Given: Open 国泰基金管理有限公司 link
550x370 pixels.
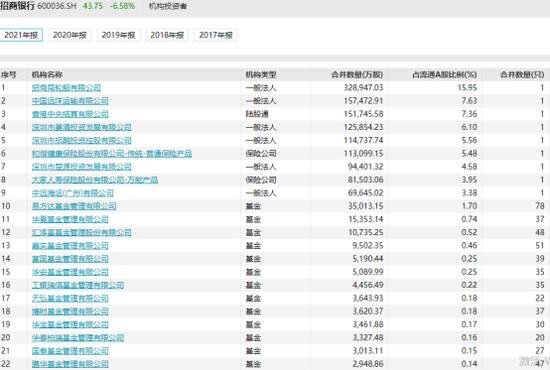Looking at the screenshot, I should click(70, 351).
